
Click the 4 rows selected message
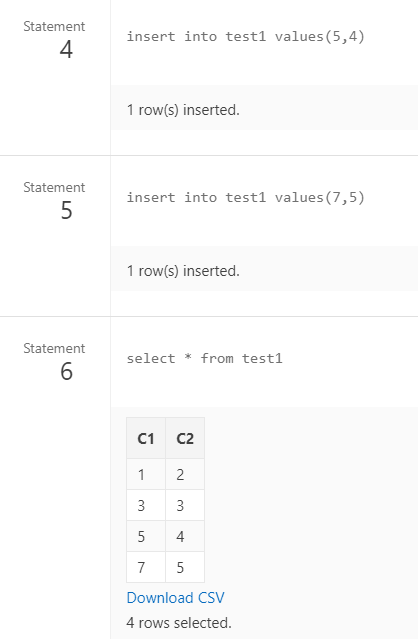tap(179, 622)
